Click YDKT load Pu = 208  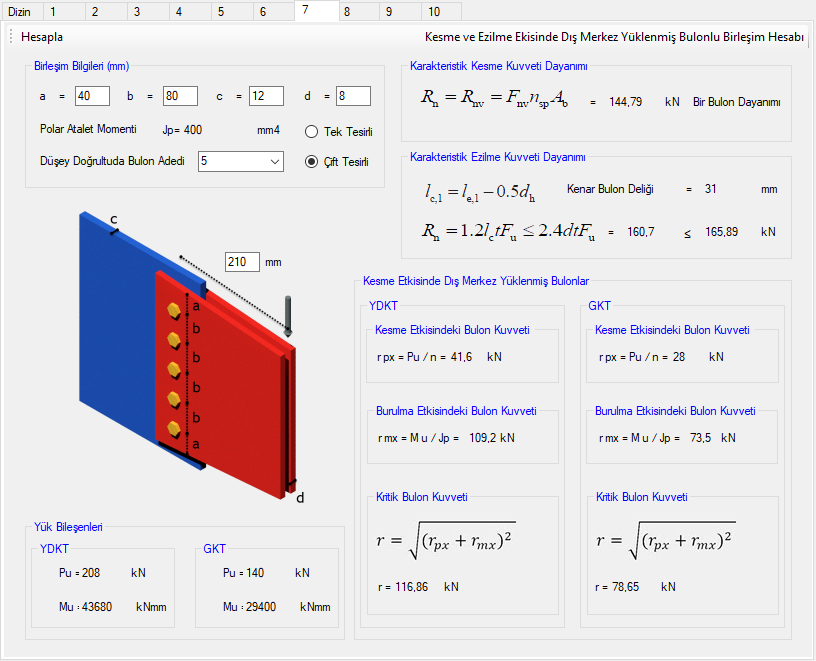pyautogui.click(x=79, y=573)
